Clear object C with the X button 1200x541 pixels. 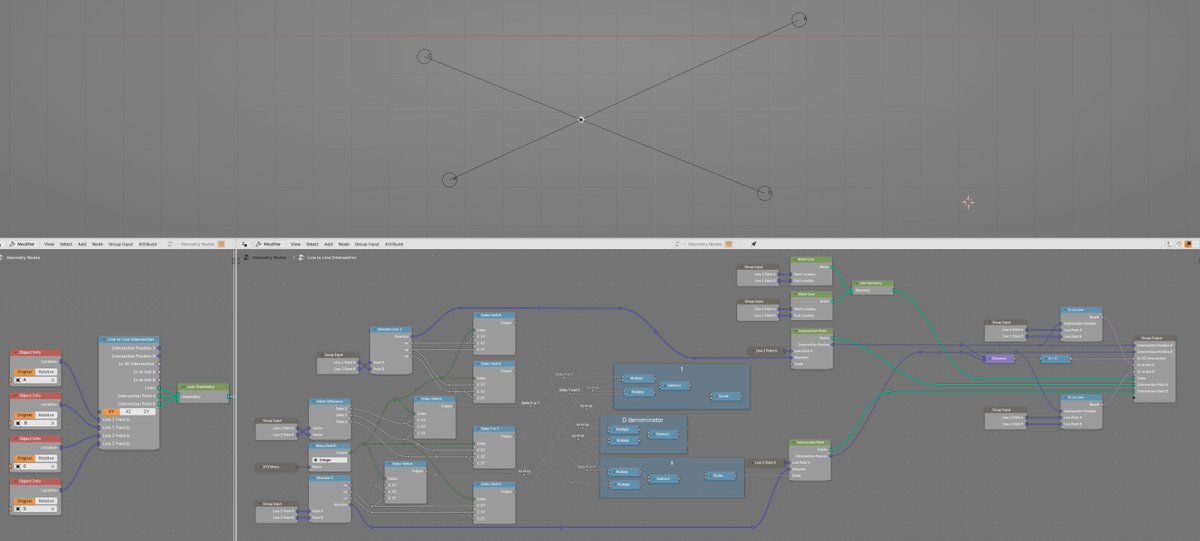coord(53,466)
